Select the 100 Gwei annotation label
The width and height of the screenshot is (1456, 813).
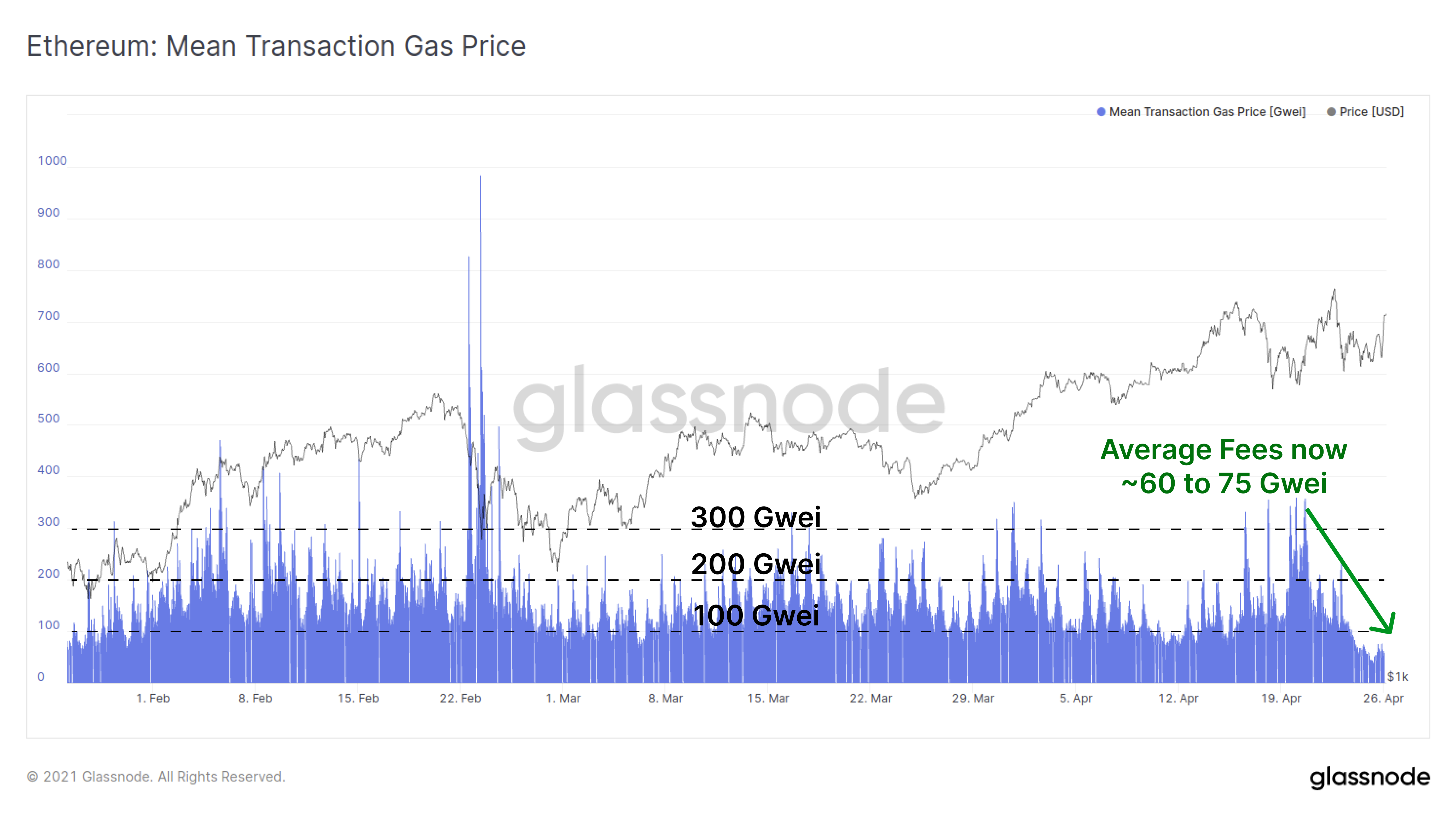pyautogui.click(x=756, y=615)
